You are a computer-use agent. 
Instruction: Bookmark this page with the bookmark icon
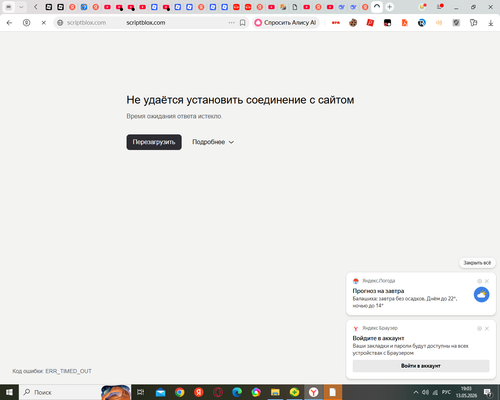click(x=243, y=23)
